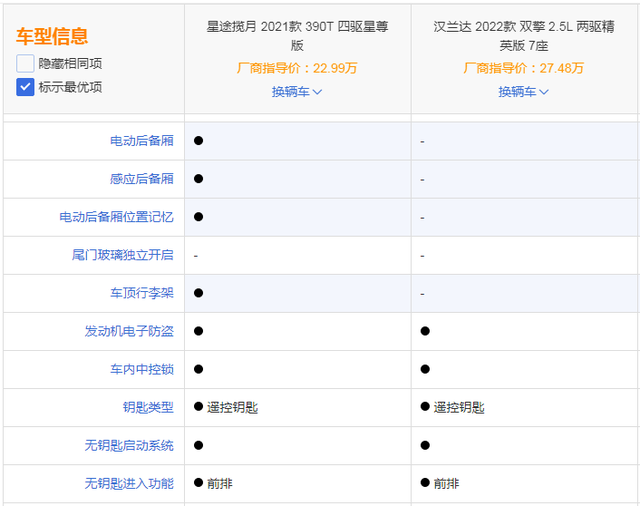
Task: Open the 车顶行李架 parameter link
Action: [141, 293]
